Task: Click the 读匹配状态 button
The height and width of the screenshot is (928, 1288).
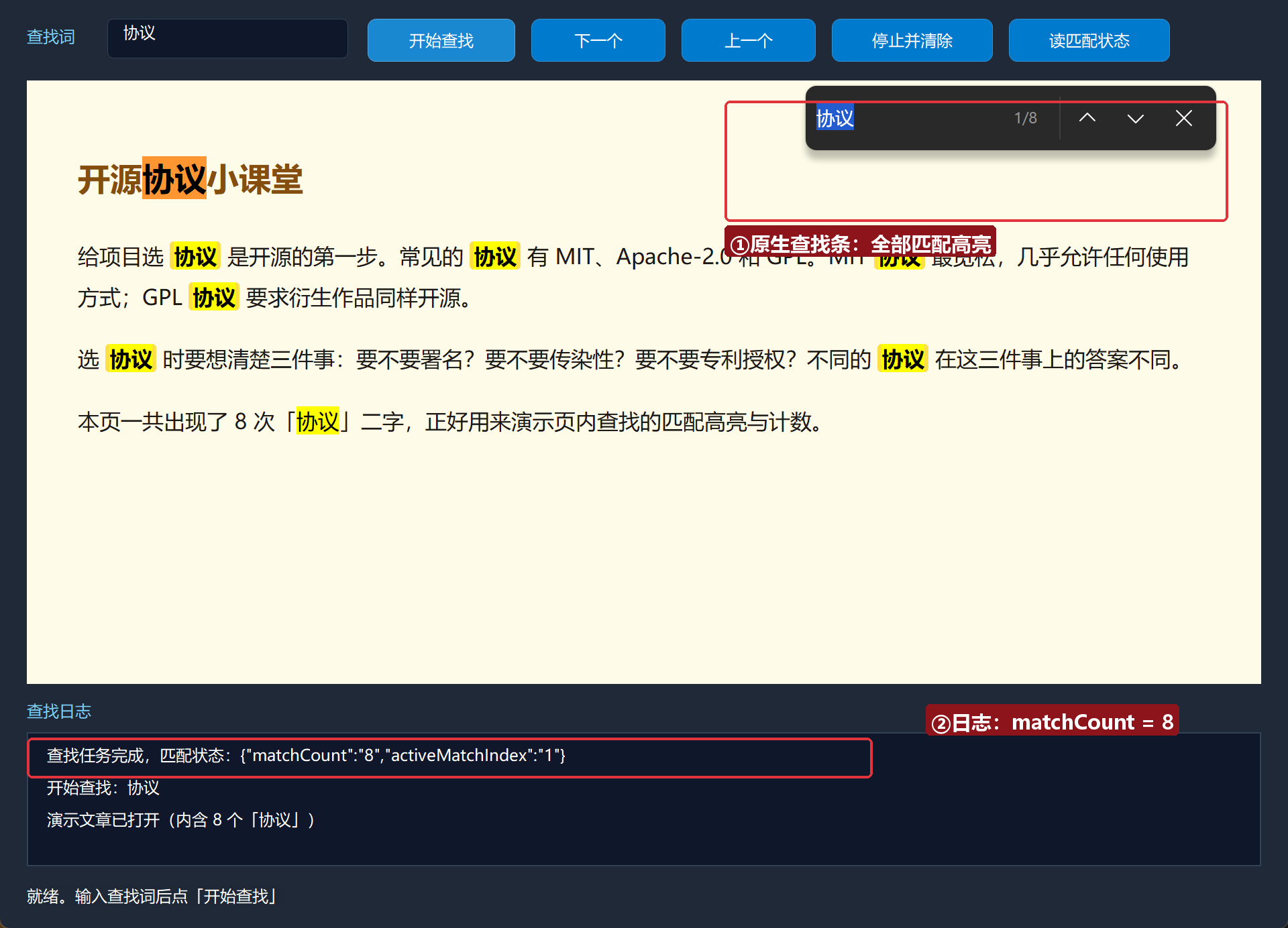Action: pos(1089,40)
